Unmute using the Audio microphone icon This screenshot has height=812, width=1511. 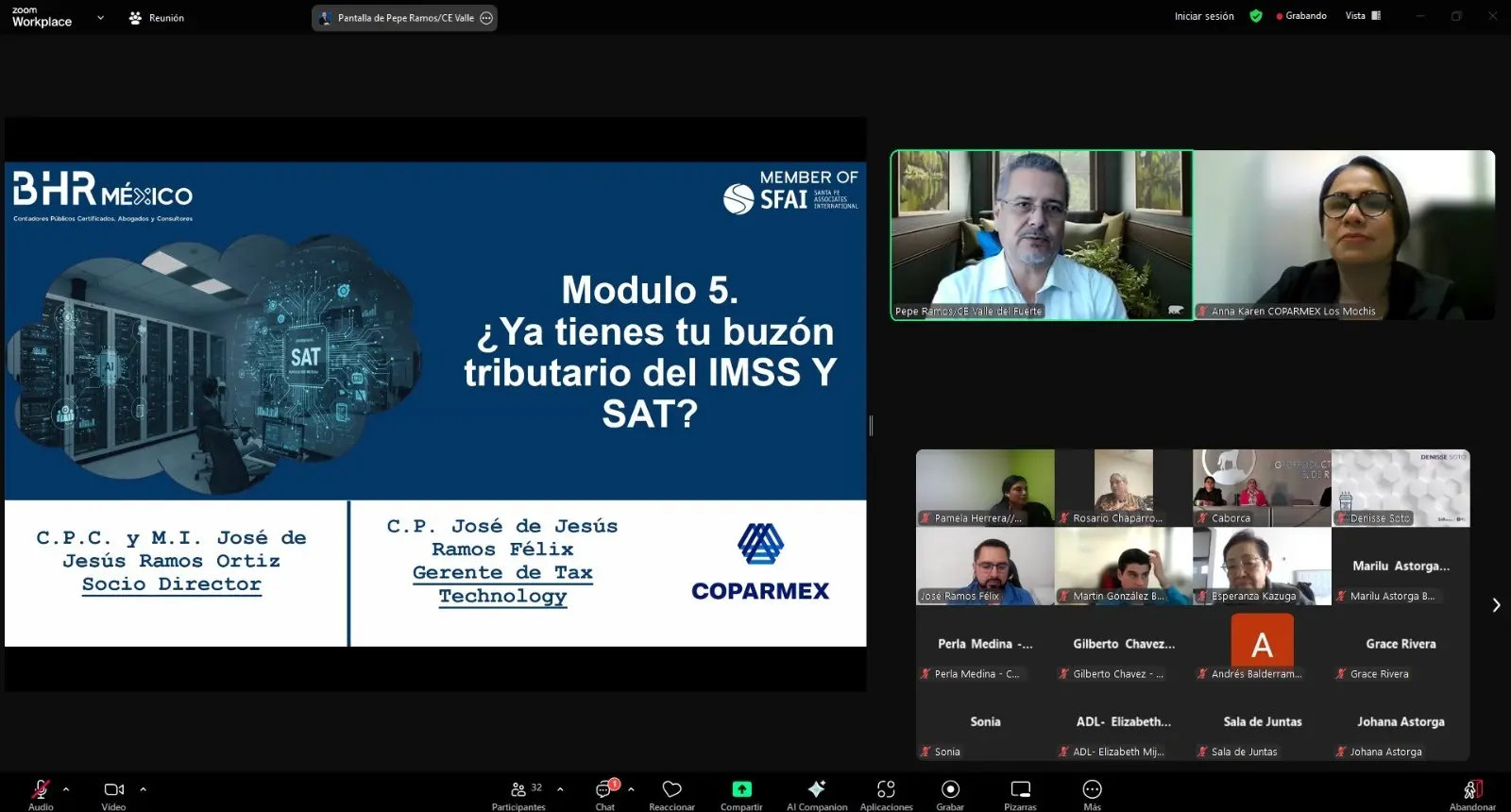click(x=41, y=788)
